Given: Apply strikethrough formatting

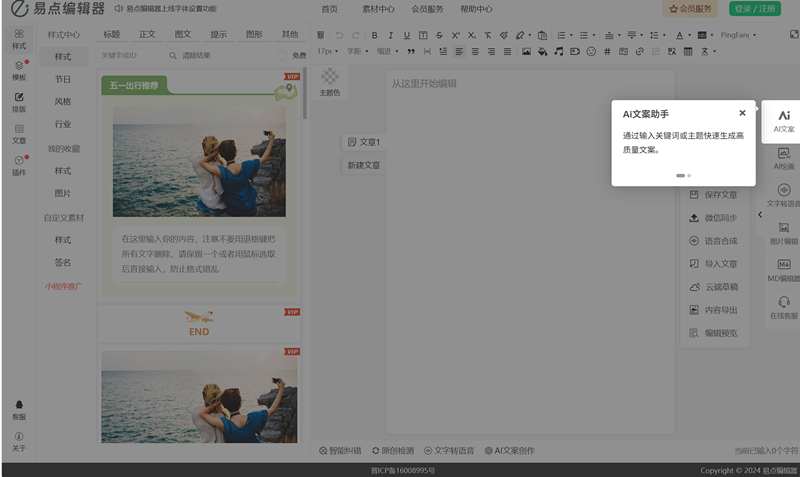Looking at the screenshot, I should click(439, 35).
